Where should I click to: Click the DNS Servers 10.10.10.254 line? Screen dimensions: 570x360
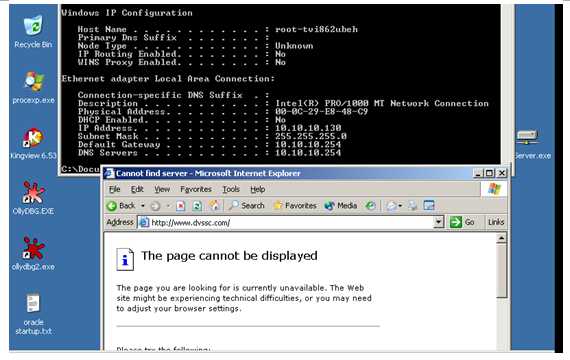pyautogui.click(x=209, y=153)
